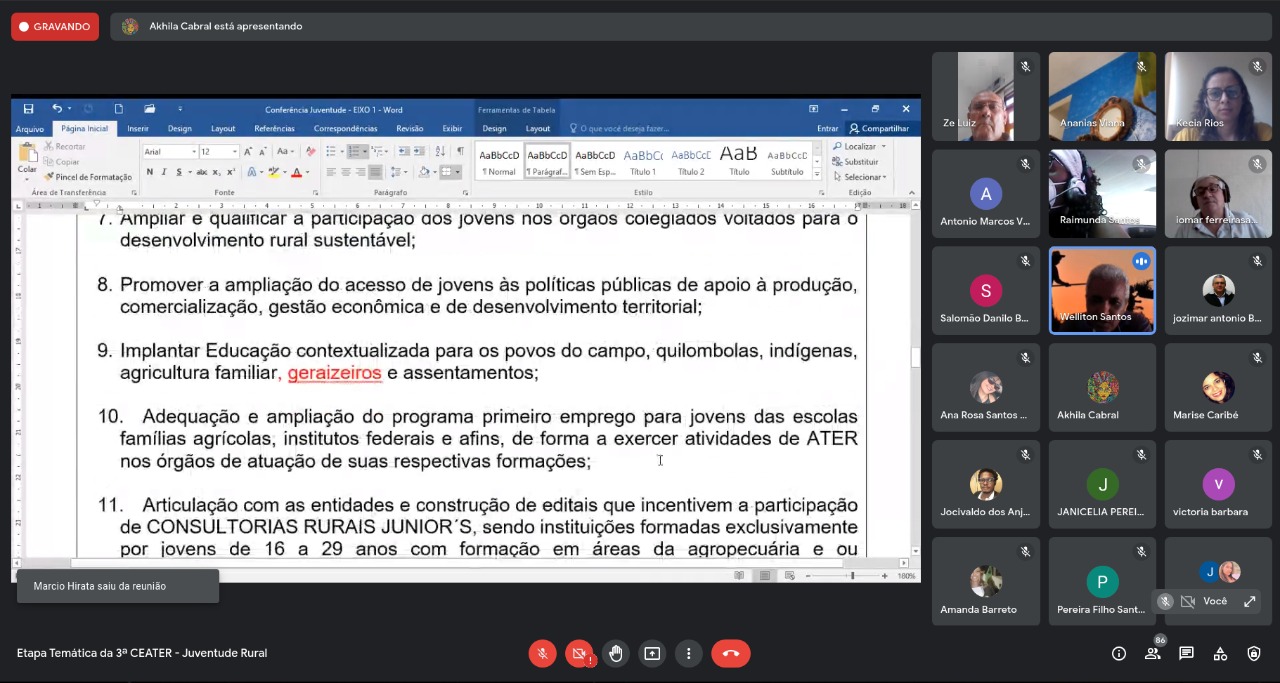Raise your hand in the meeting
The image size is (1280, 683).
[616, 654]
